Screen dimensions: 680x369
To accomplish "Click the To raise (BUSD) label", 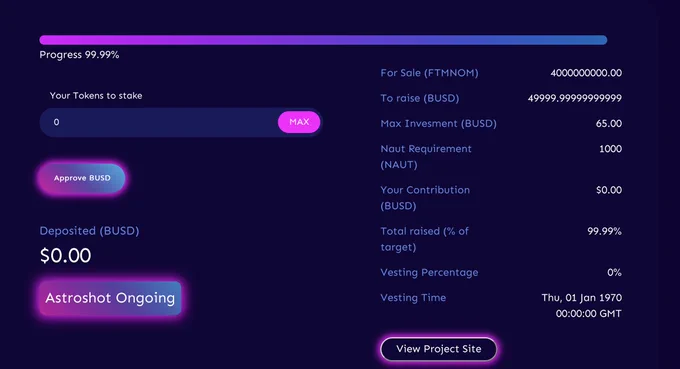I will [x=420, y=98].
